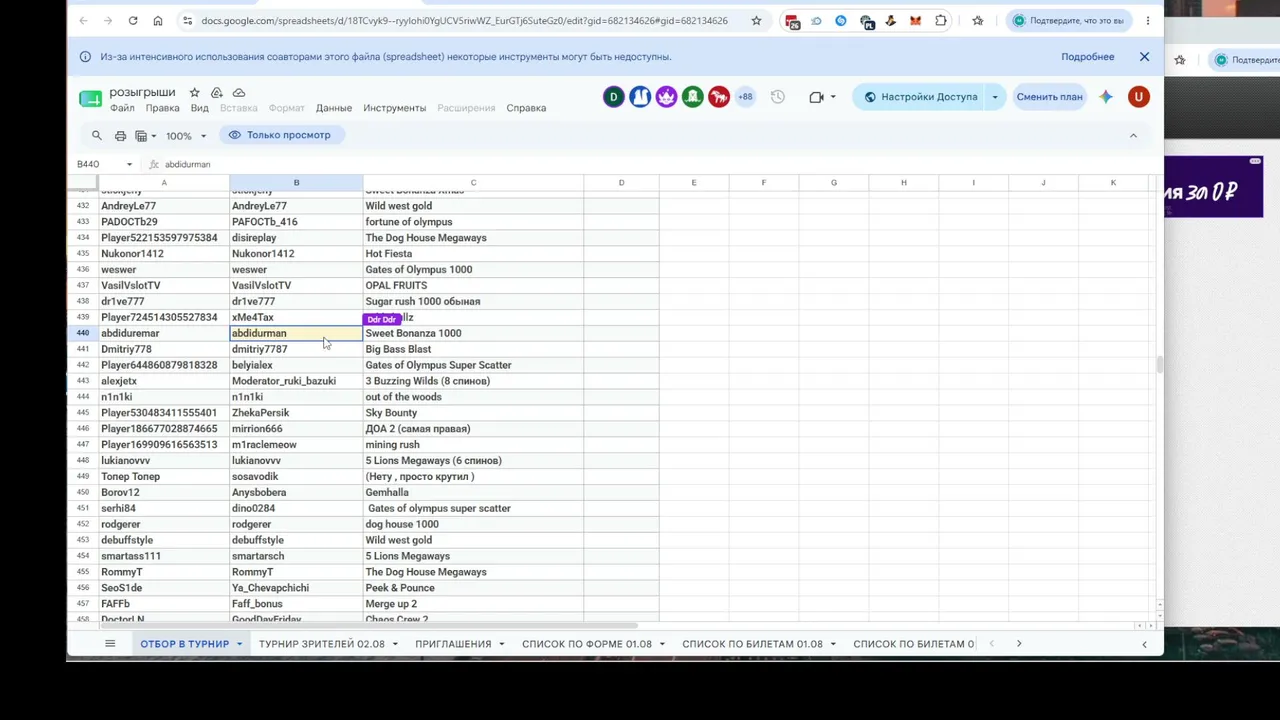Open the 'ТУРНИР ЗРИТЕЛЕЙ 02.08' tab menu arrow
1280x720 pixels.
pyautogui.click(x=394, y=644)
